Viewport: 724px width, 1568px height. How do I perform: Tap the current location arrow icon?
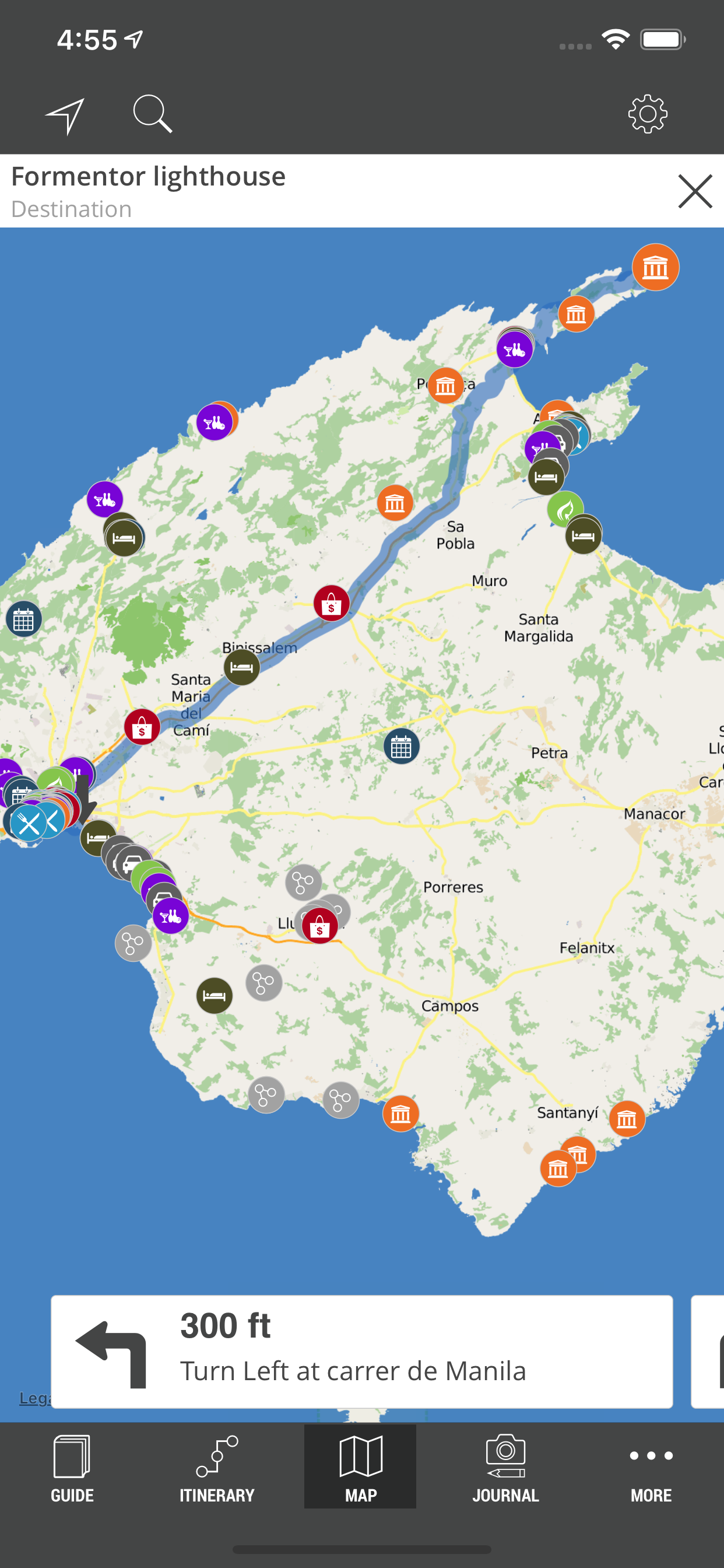point(65,115)
